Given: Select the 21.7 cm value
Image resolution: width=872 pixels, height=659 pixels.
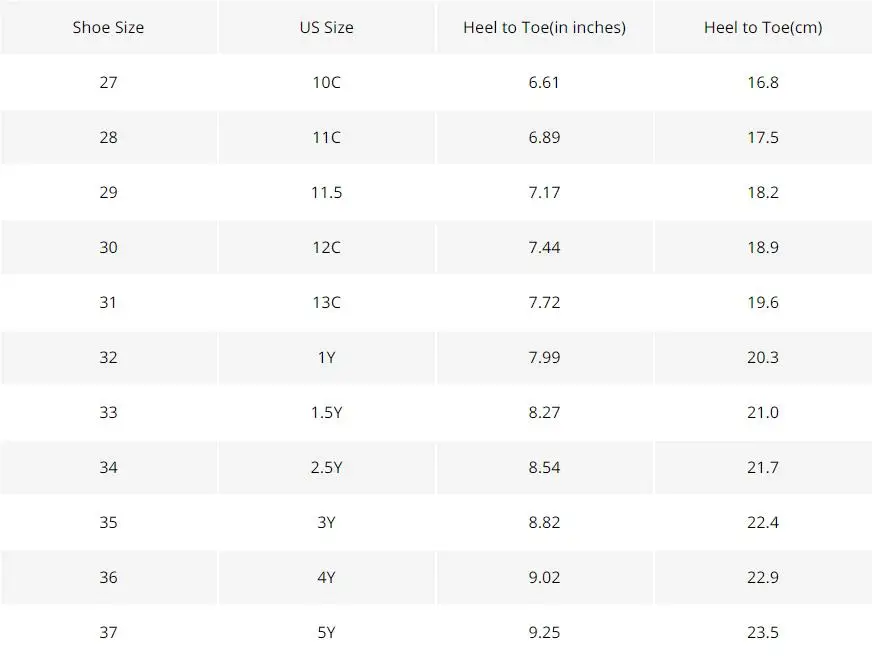Looking at the screenshot, I should 763,468.
